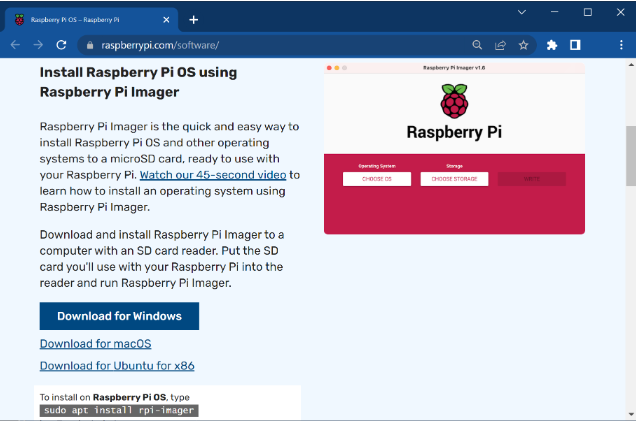
Task: Share this page from address bar
Action: (500, 45)
